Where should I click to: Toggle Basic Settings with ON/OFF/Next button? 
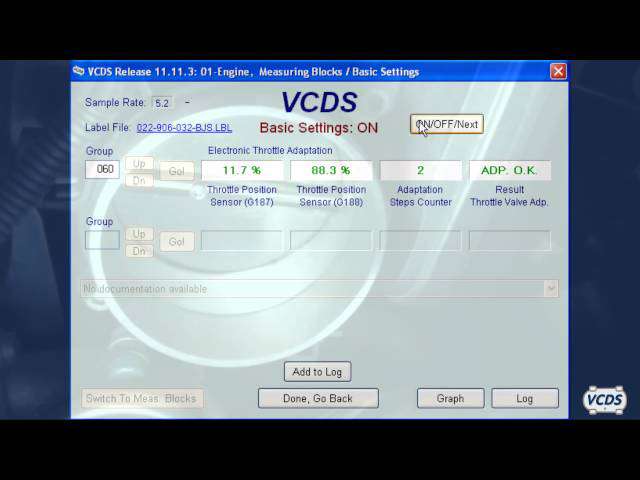[447, 124]
